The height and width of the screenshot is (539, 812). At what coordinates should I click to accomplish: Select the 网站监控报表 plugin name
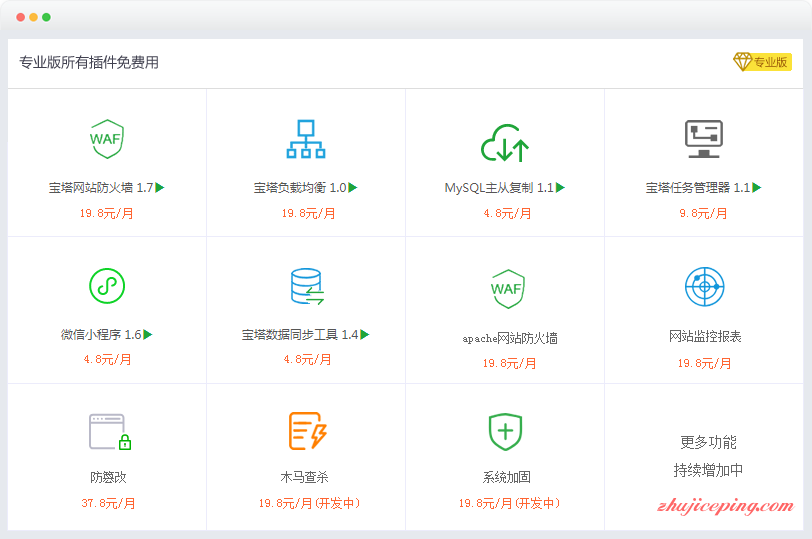point(705,337)
